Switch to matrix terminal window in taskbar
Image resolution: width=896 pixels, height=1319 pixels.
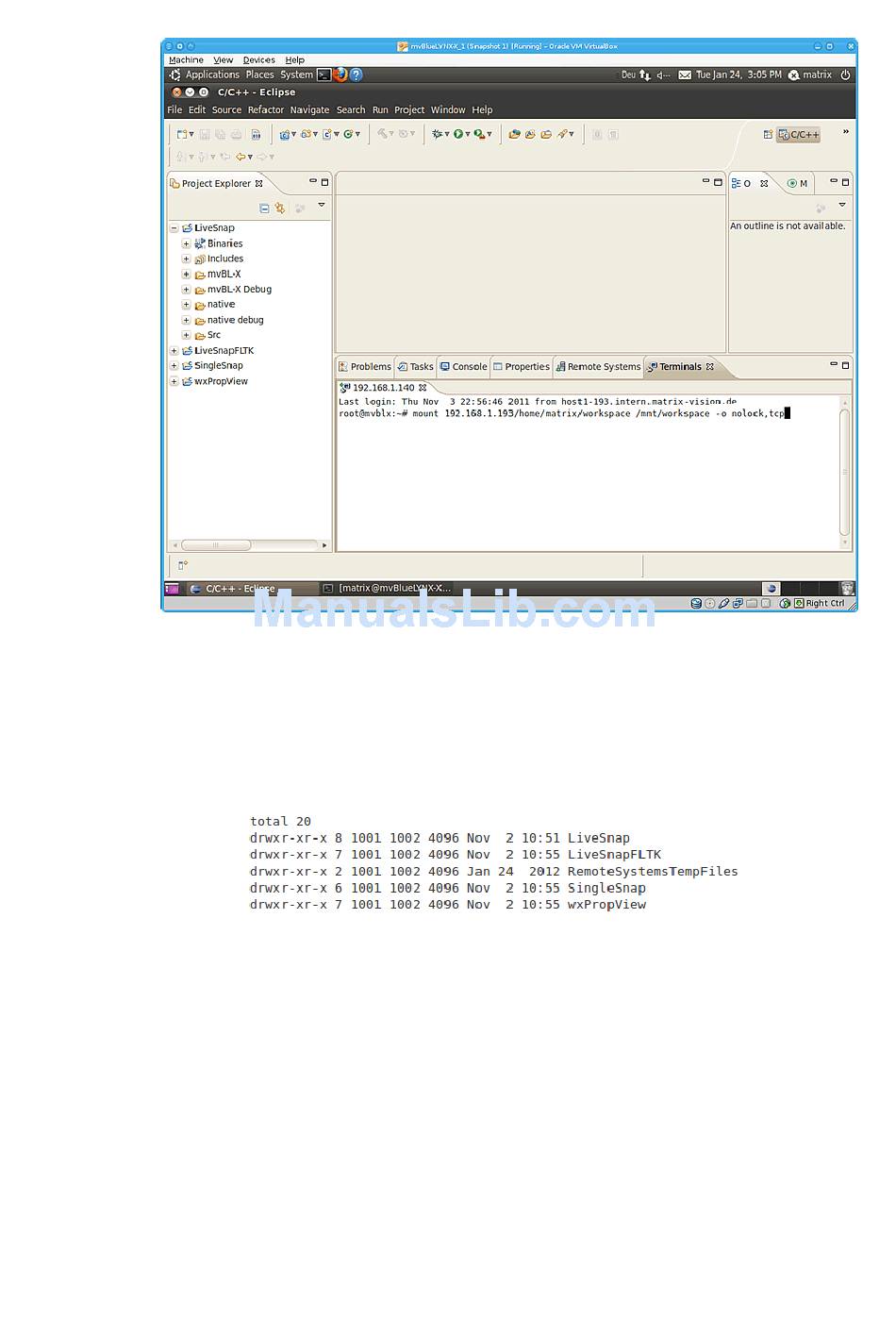(x=389, y=589)
